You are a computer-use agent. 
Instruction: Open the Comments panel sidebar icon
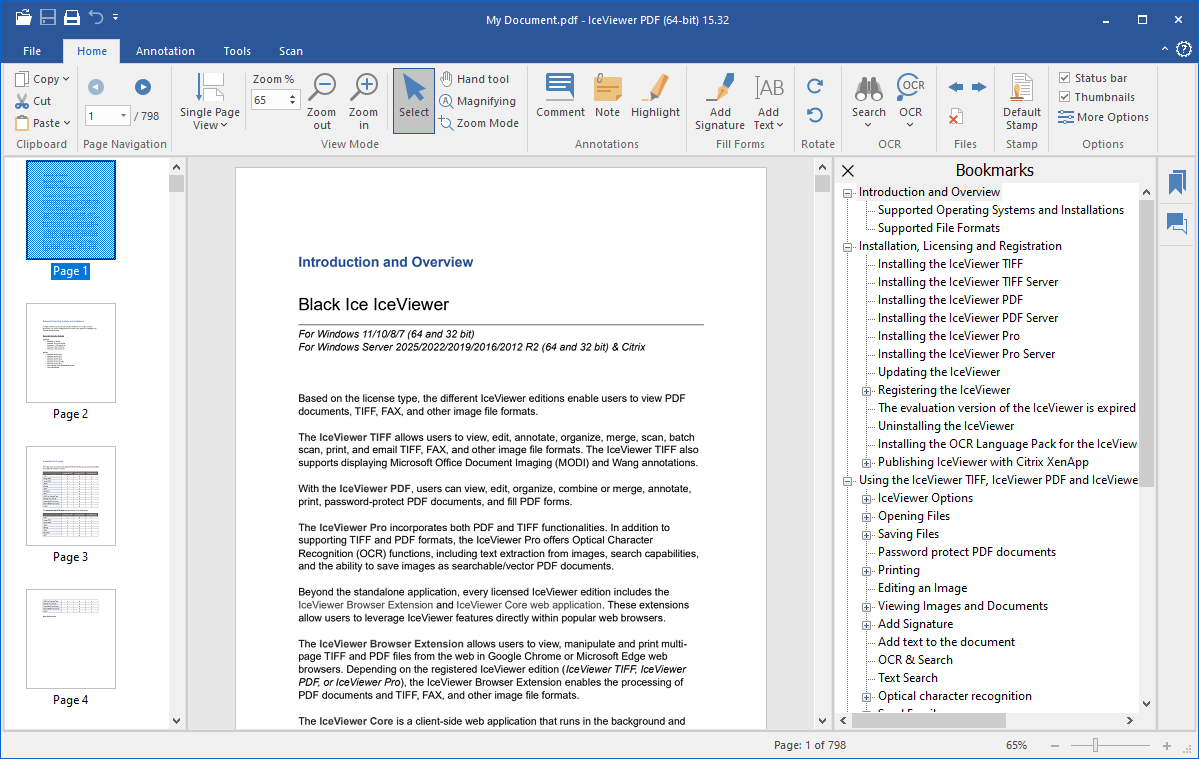pos(1177,223)
